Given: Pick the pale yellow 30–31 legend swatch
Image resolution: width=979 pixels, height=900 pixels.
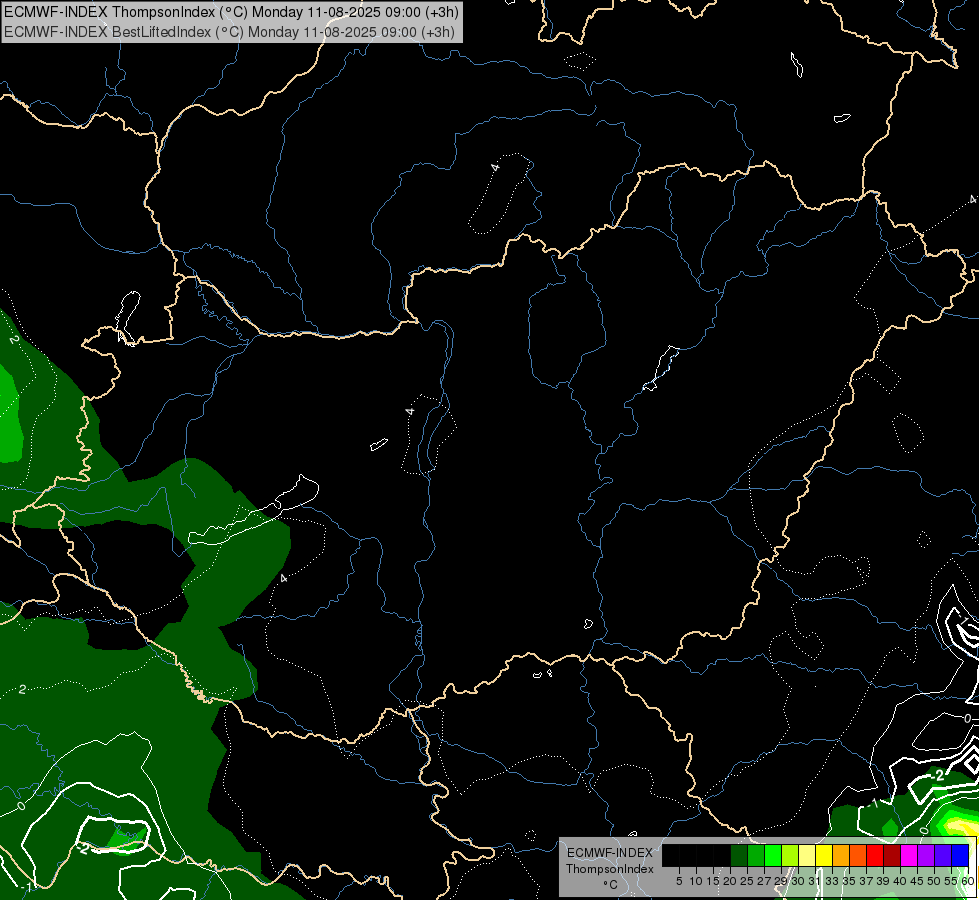Looking at the screenshot, I should coord(807,856).
